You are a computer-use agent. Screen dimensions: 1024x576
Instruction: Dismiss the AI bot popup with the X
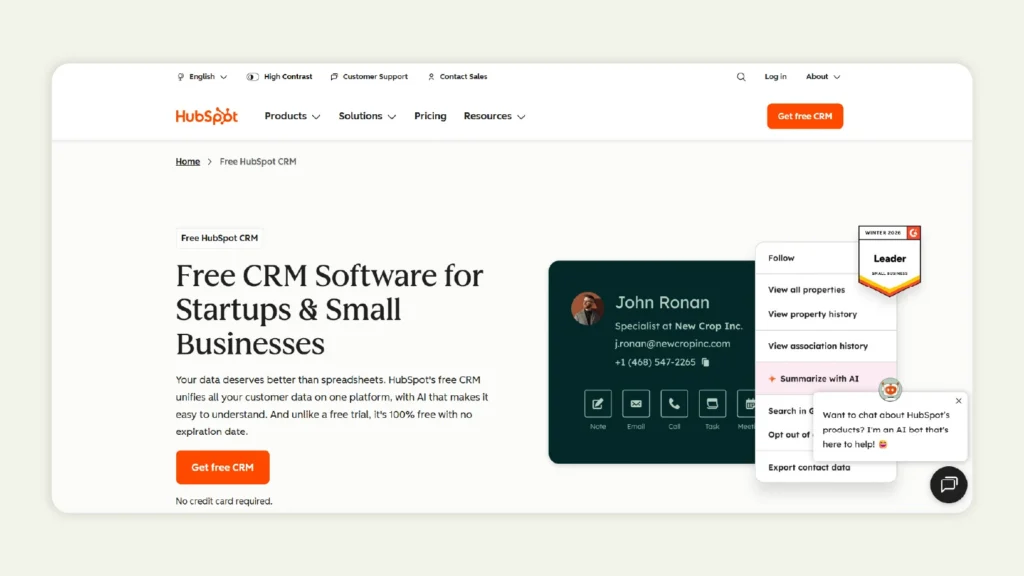(x=958, y=400)
